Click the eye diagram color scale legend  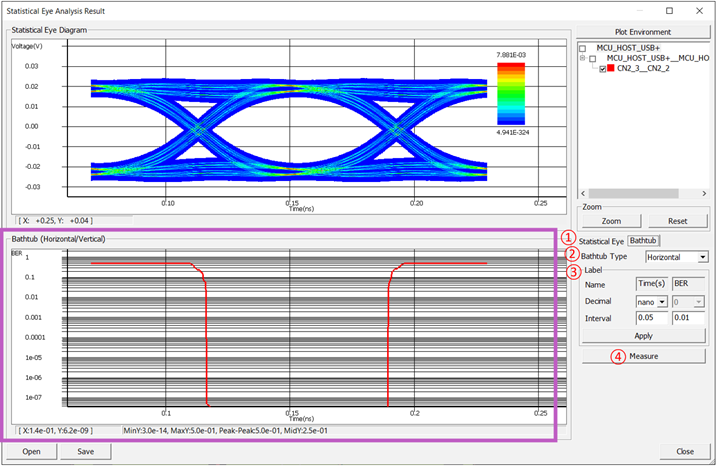(510, 92)
